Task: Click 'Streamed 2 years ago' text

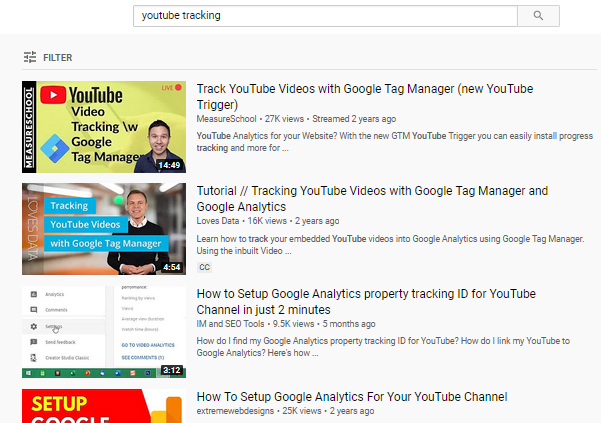Action: coord(354,119)
